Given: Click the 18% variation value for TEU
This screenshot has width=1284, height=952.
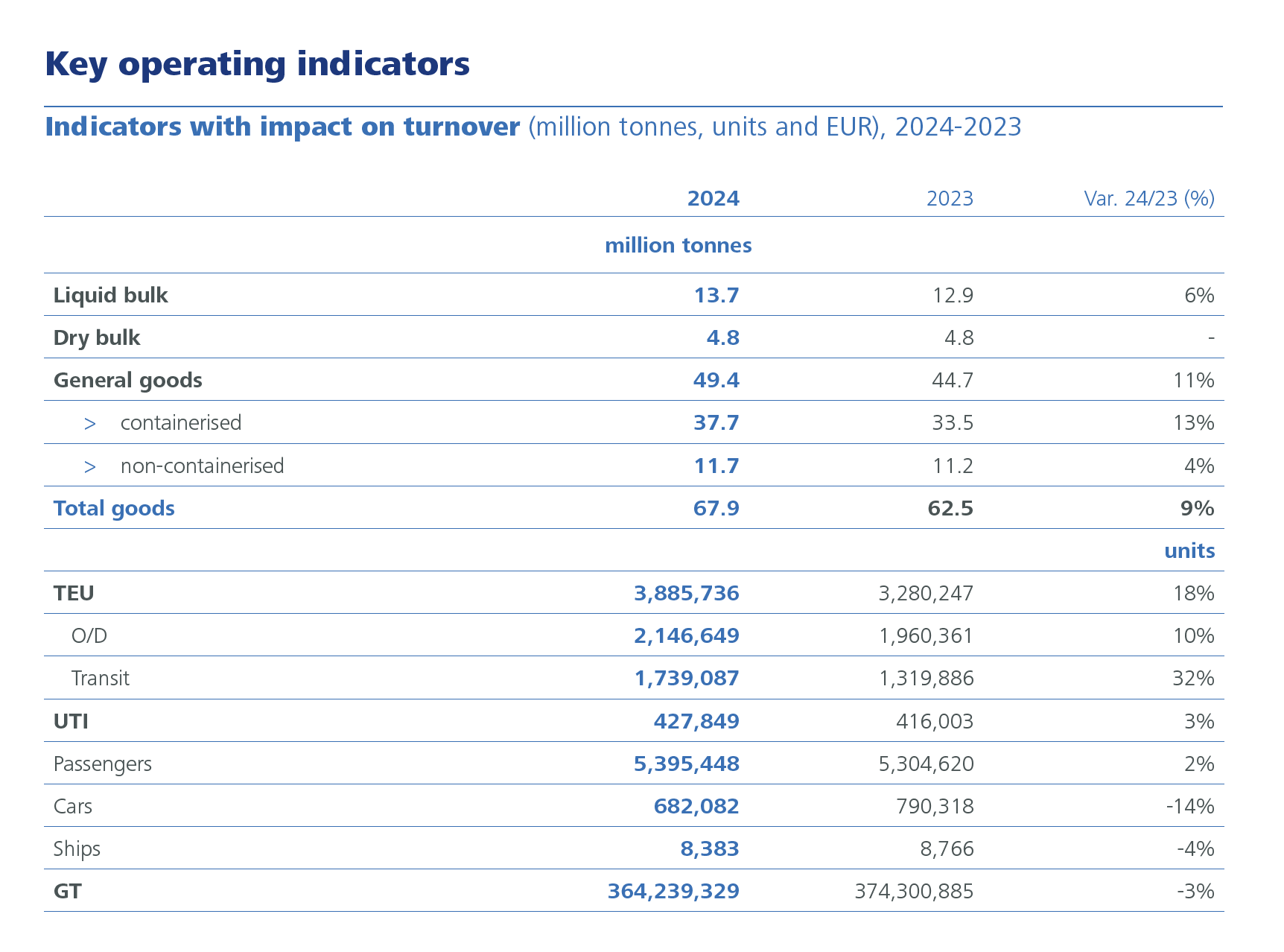Looking at the screenshot, I should tap(1198, 593).
